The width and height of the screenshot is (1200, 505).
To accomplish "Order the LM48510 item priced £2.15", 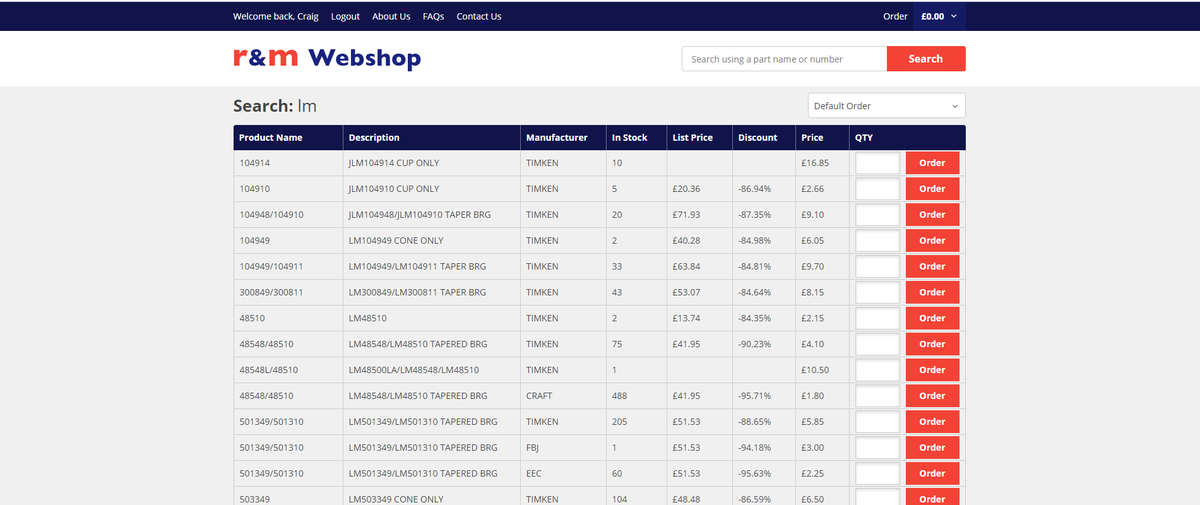I will 932,318.
